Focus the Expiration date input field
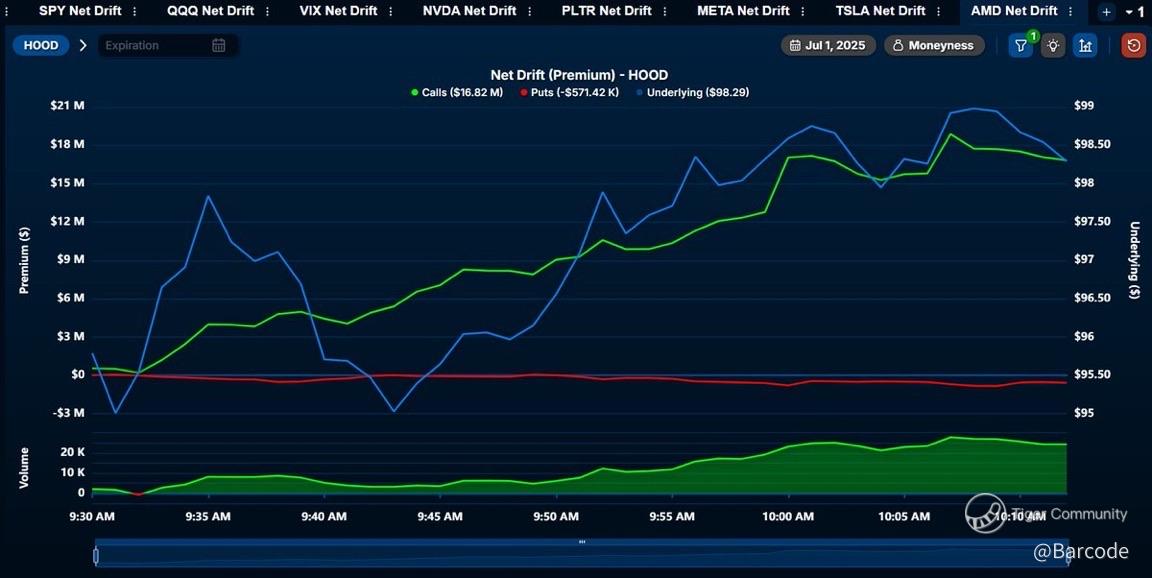1152x578 pixels. tap(168, 46)
